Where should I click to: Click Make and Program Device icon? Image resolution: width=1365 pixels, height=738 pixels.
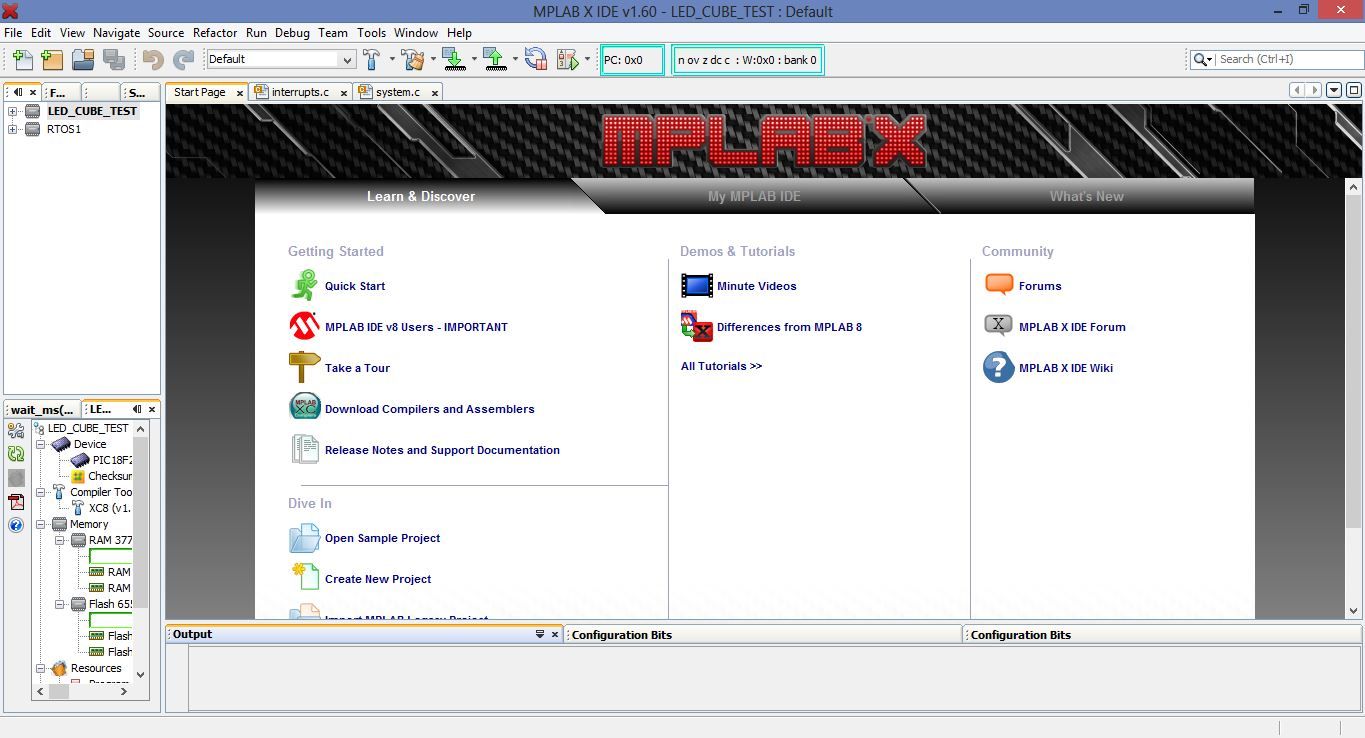click(x=455, y=60)
